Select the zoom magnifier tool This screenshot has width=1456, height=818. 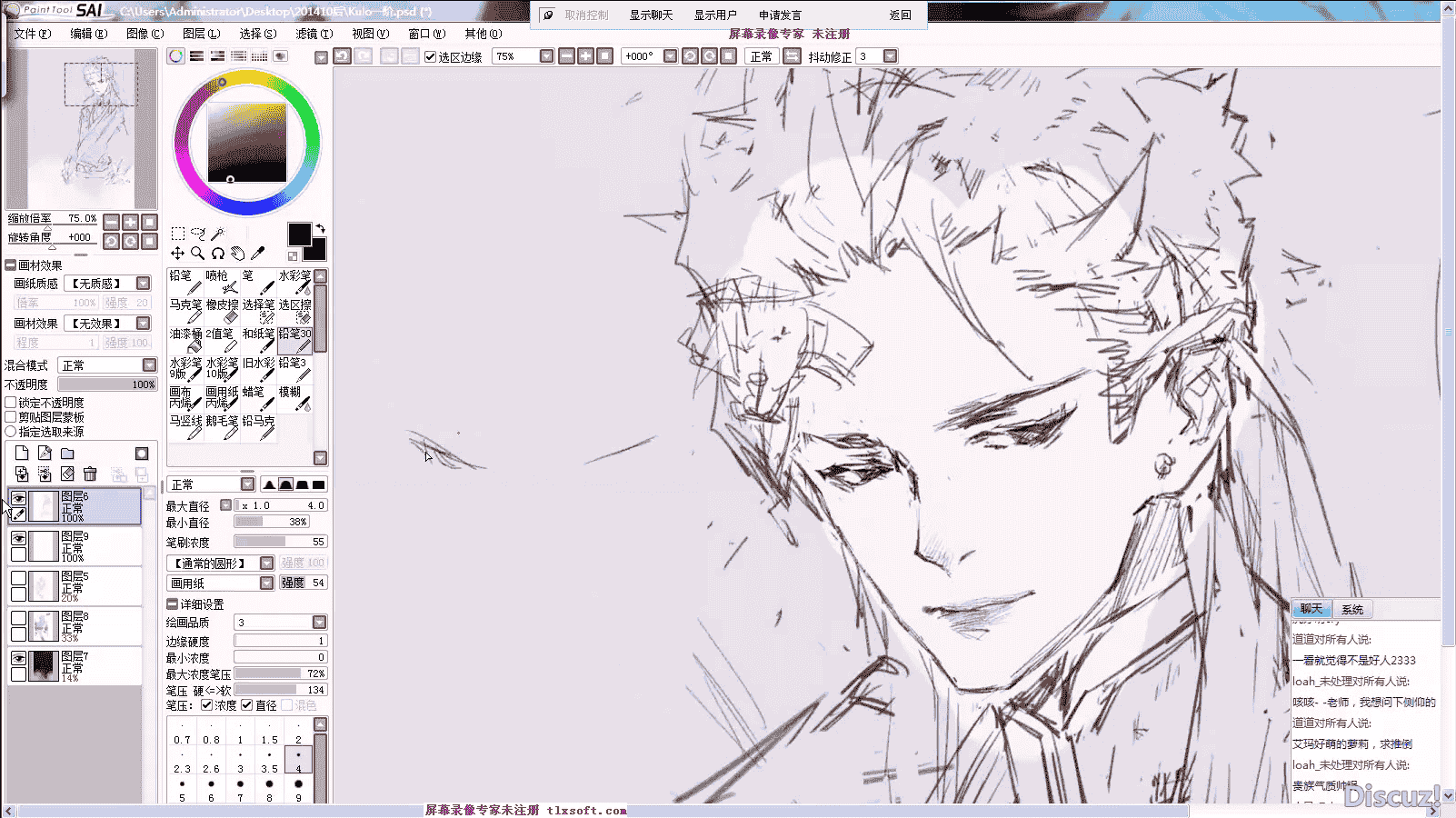(x=198, y=253)
